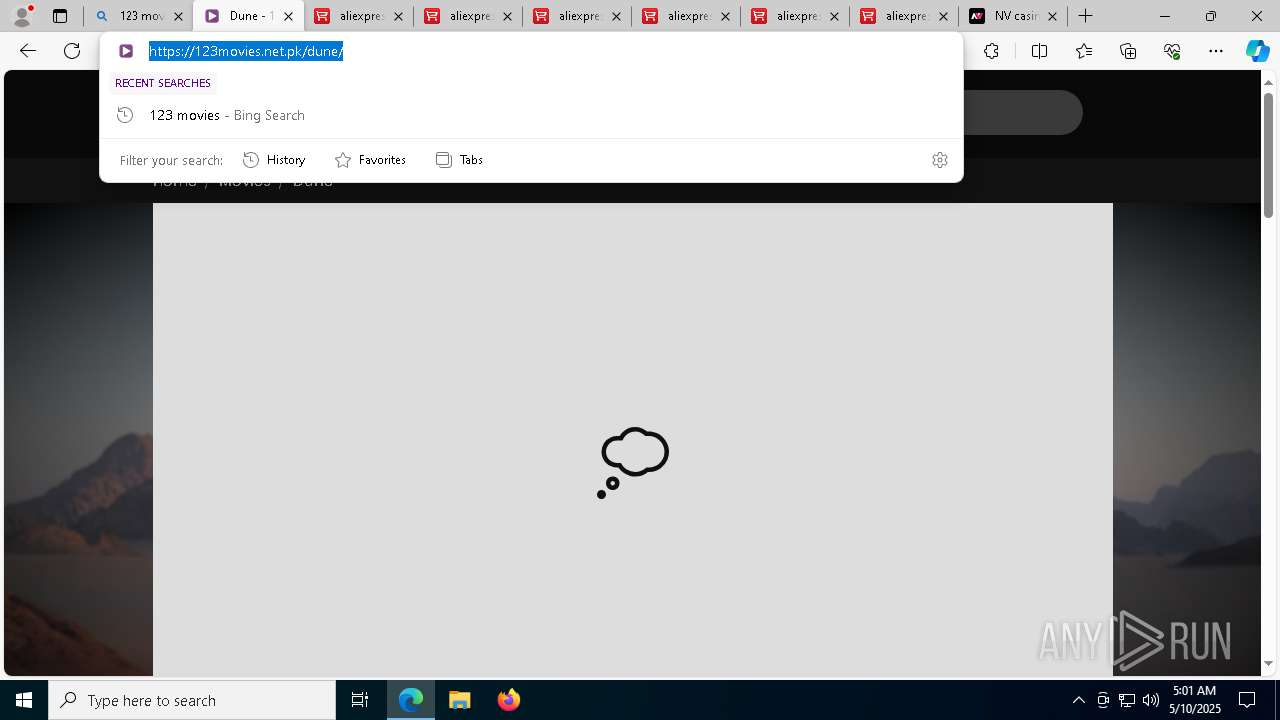The width and height of the screenshot is (1280, 720).
Task: Launch the Copilot icon
Action: pos(1257,51)
